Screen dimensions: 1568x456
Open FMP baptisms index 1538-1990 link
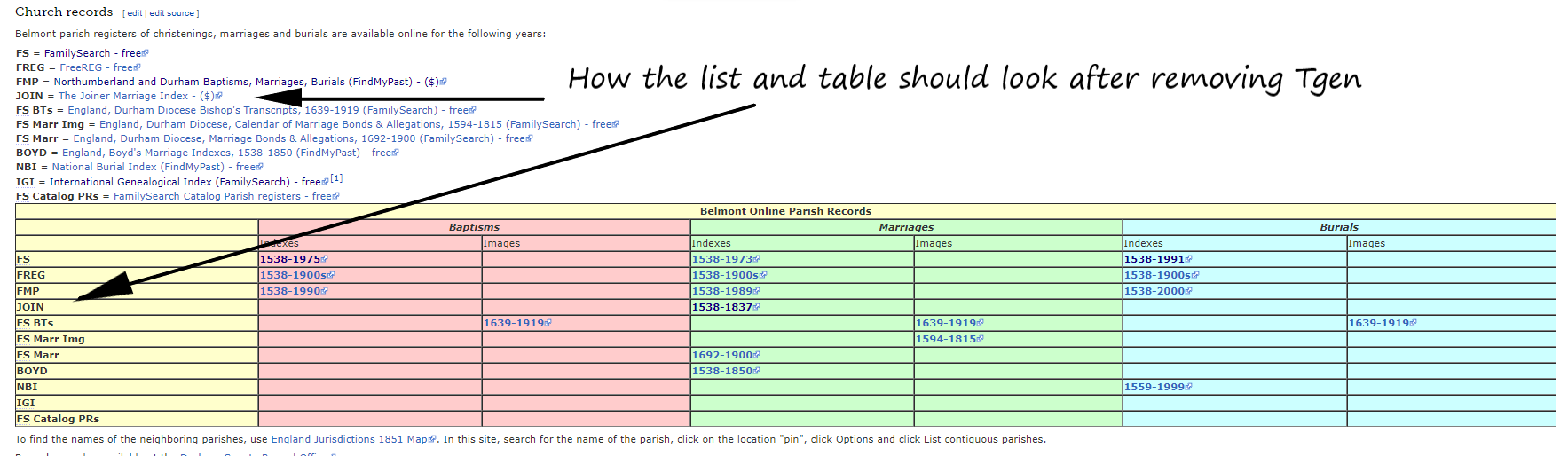[290, 291]
